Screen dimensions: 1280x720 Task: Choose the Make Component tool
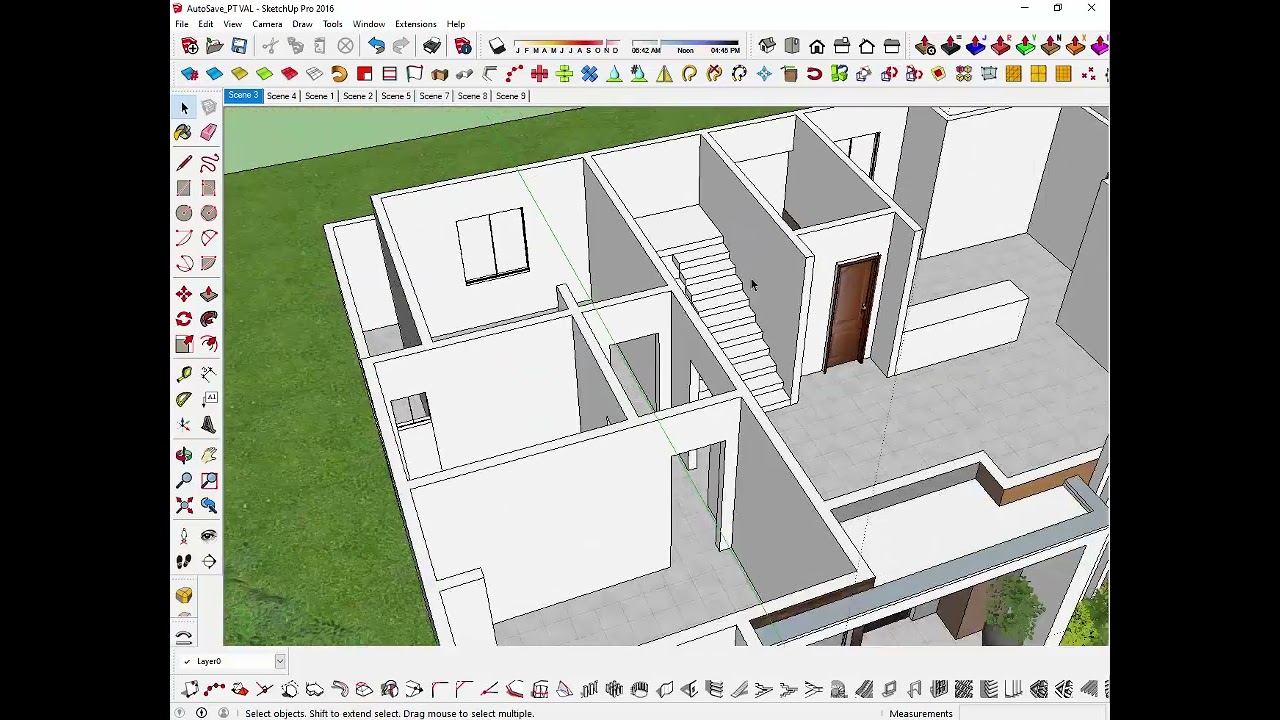(x=209, y=107)
